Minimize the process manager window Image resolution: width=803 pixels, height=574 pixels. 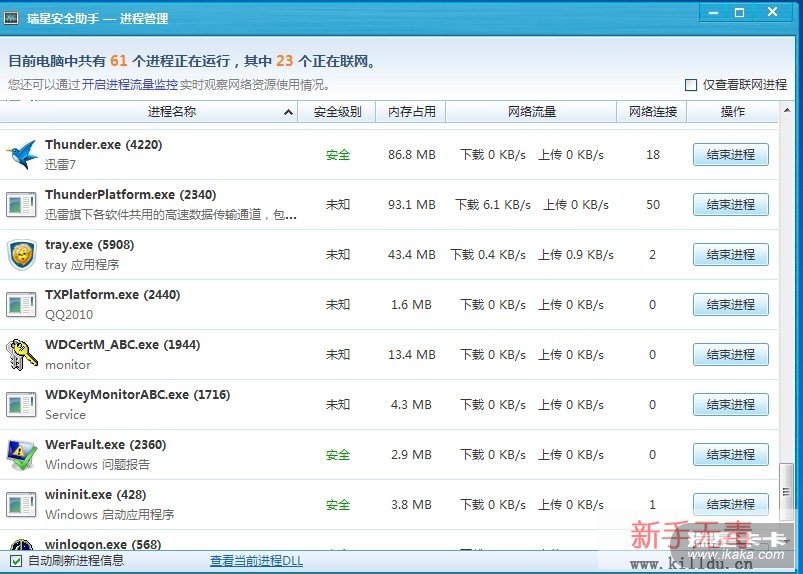pyautogui.click(x=713, y=13)
